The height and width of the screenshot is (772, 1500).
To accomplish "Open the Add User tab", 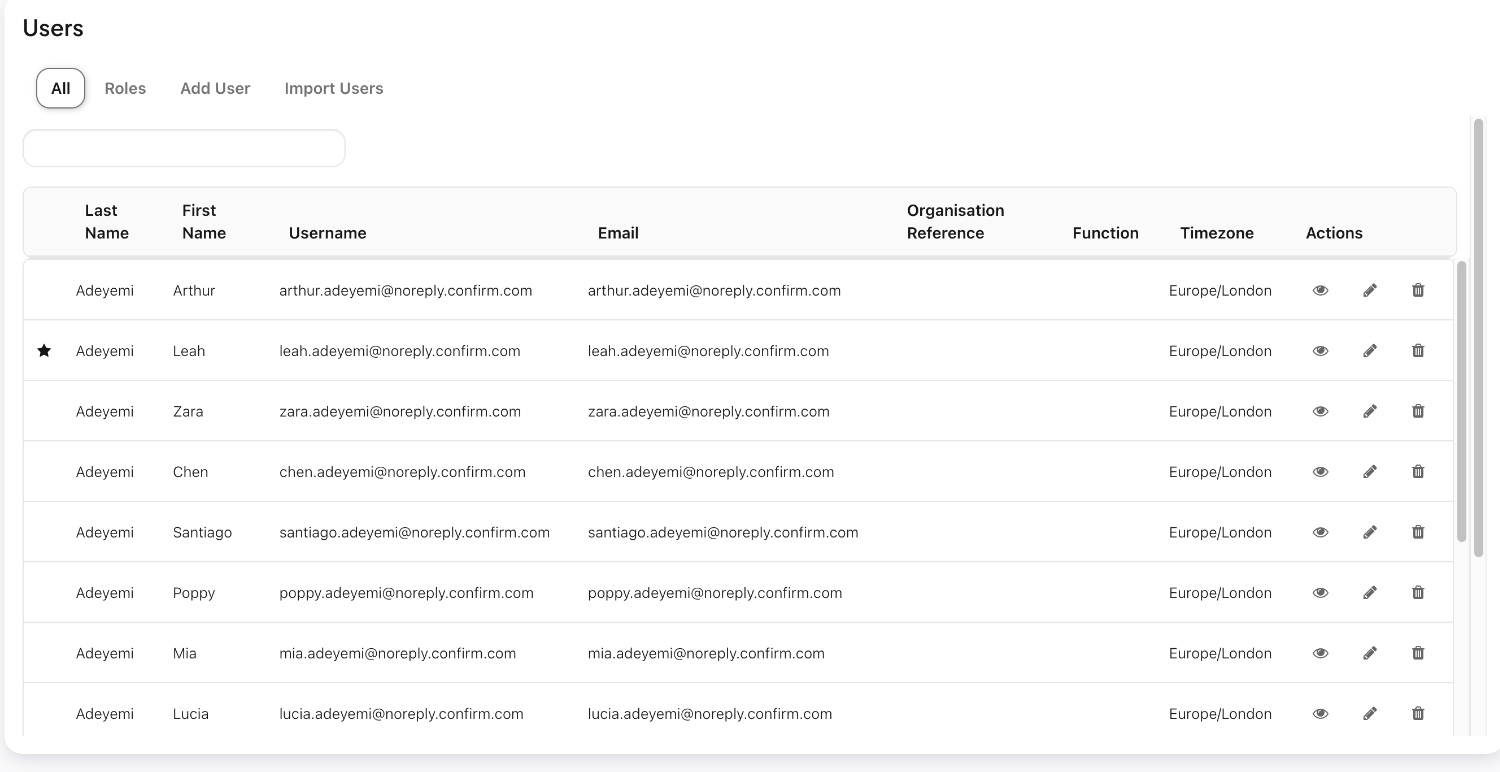I will tap(215, 88).
